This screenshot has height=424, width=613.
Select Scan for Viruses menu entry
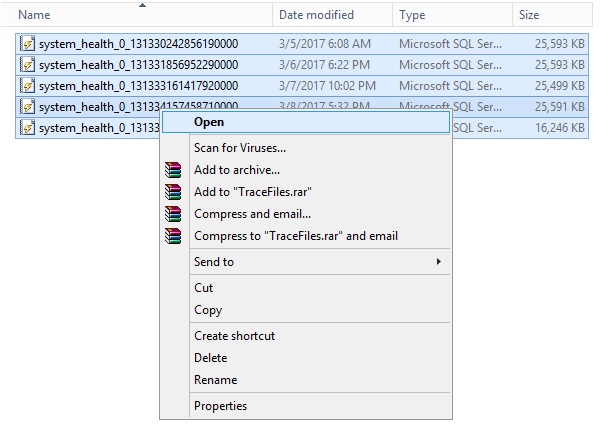(x=240, y=148)
